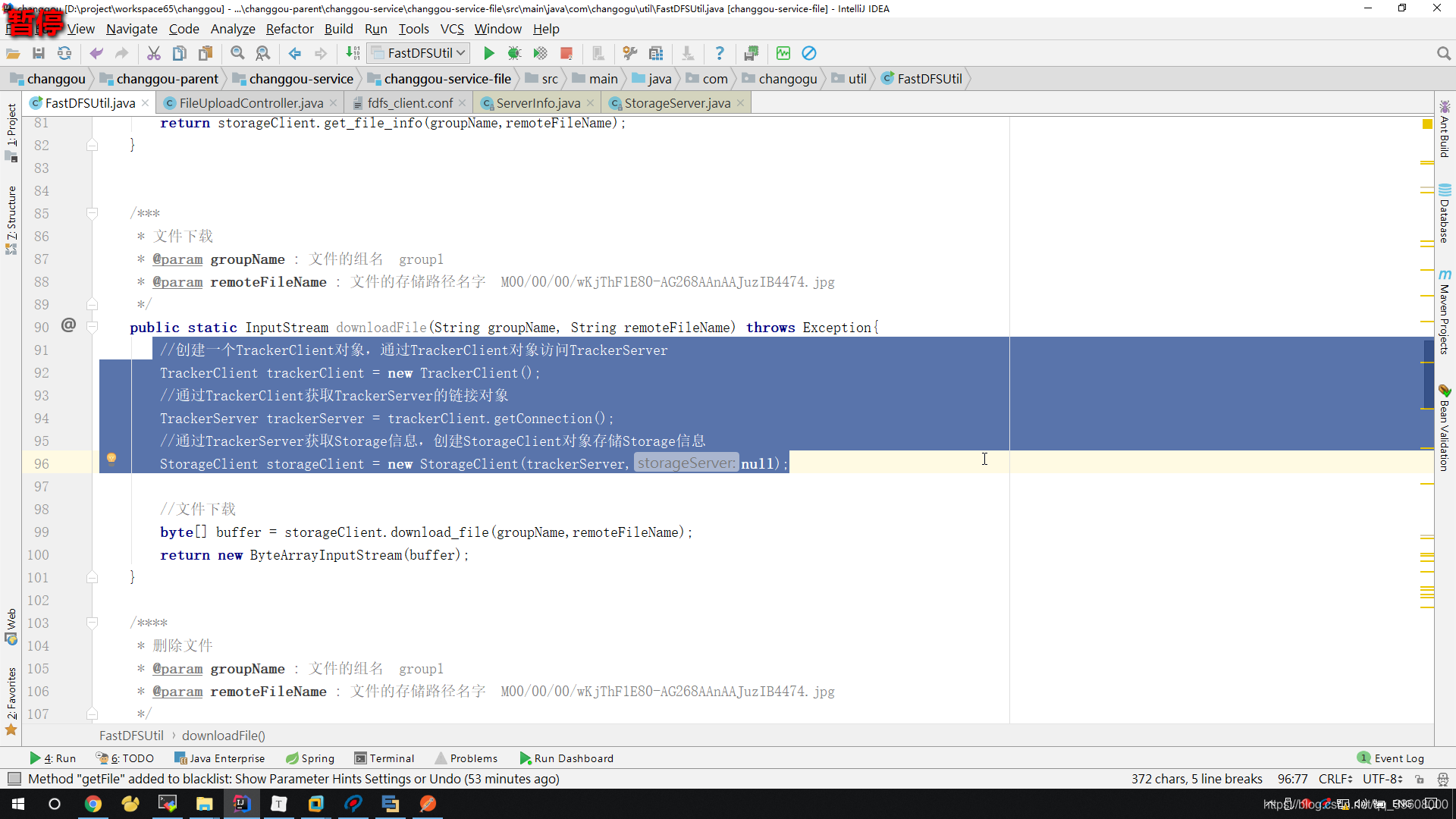Image resolution: width=1456 pixels, height=819 pixels.
Task: Click changgou-service-file breadcrumb
Action: click(439, 79)
